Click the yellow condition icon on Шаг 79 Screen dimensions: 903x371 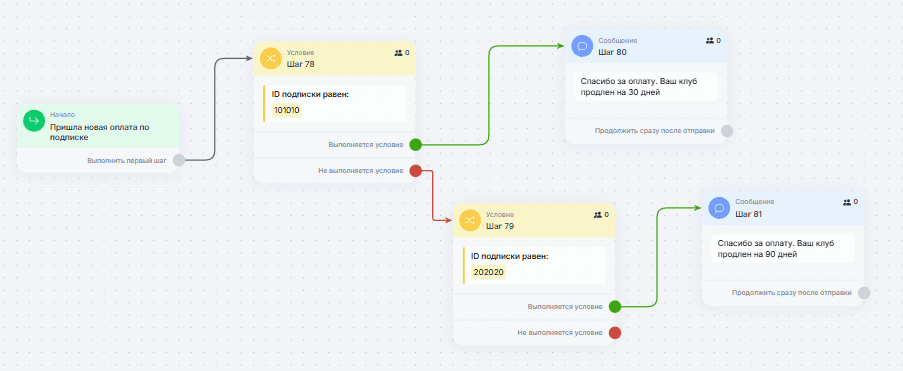tap(470, 219)
